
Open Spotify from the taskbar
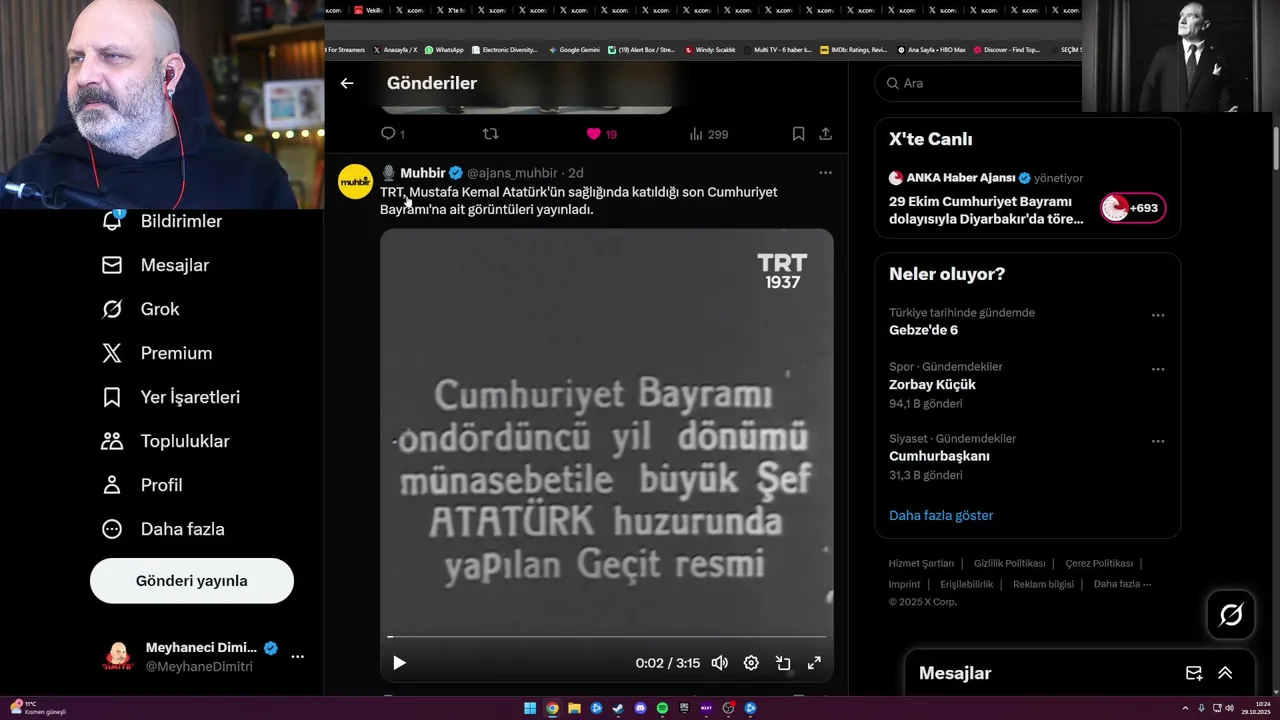(x=662, y=709)
